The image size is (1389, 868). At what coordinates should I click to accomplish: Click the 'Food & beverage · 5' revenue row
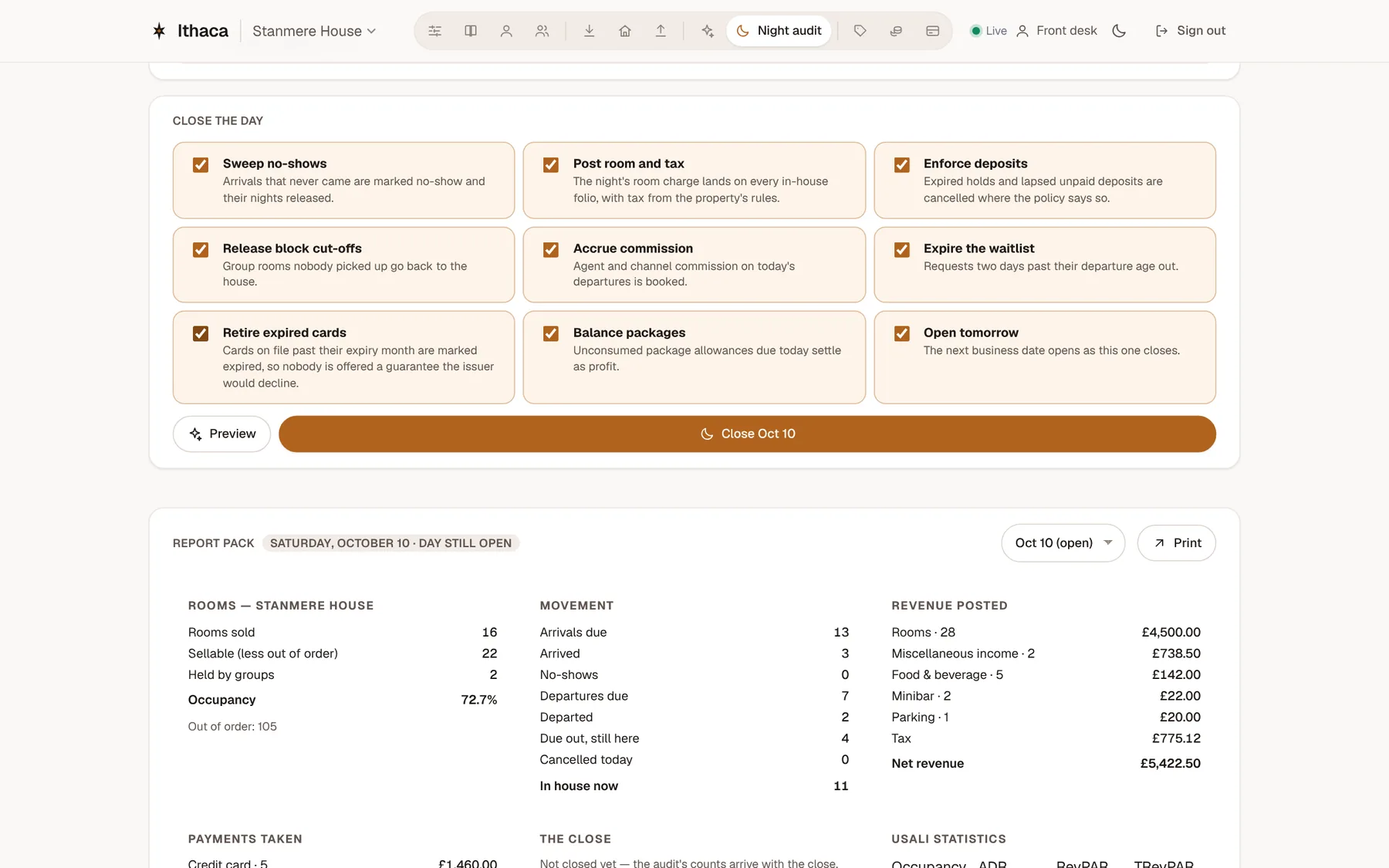pos(1046,675)
